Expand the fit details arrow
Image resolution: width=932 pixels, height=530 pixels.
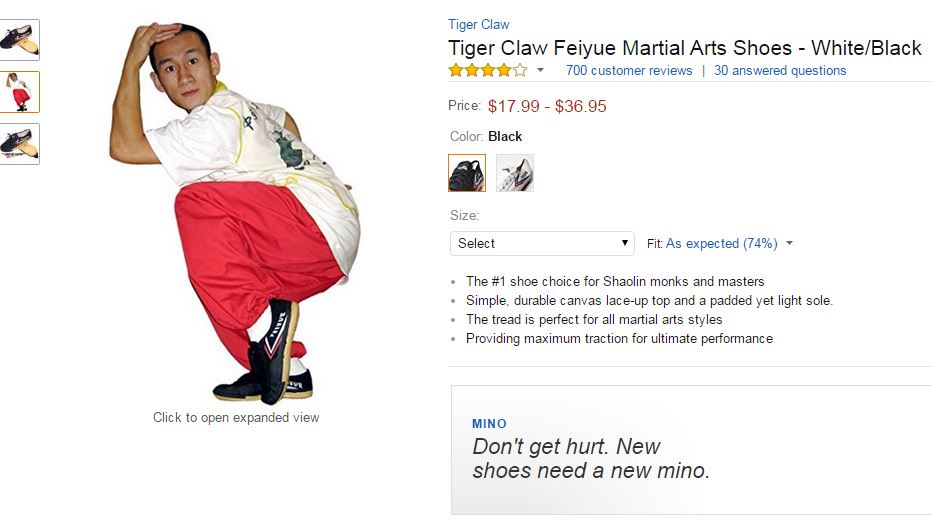pyautogui.click(x=790, y=243)
